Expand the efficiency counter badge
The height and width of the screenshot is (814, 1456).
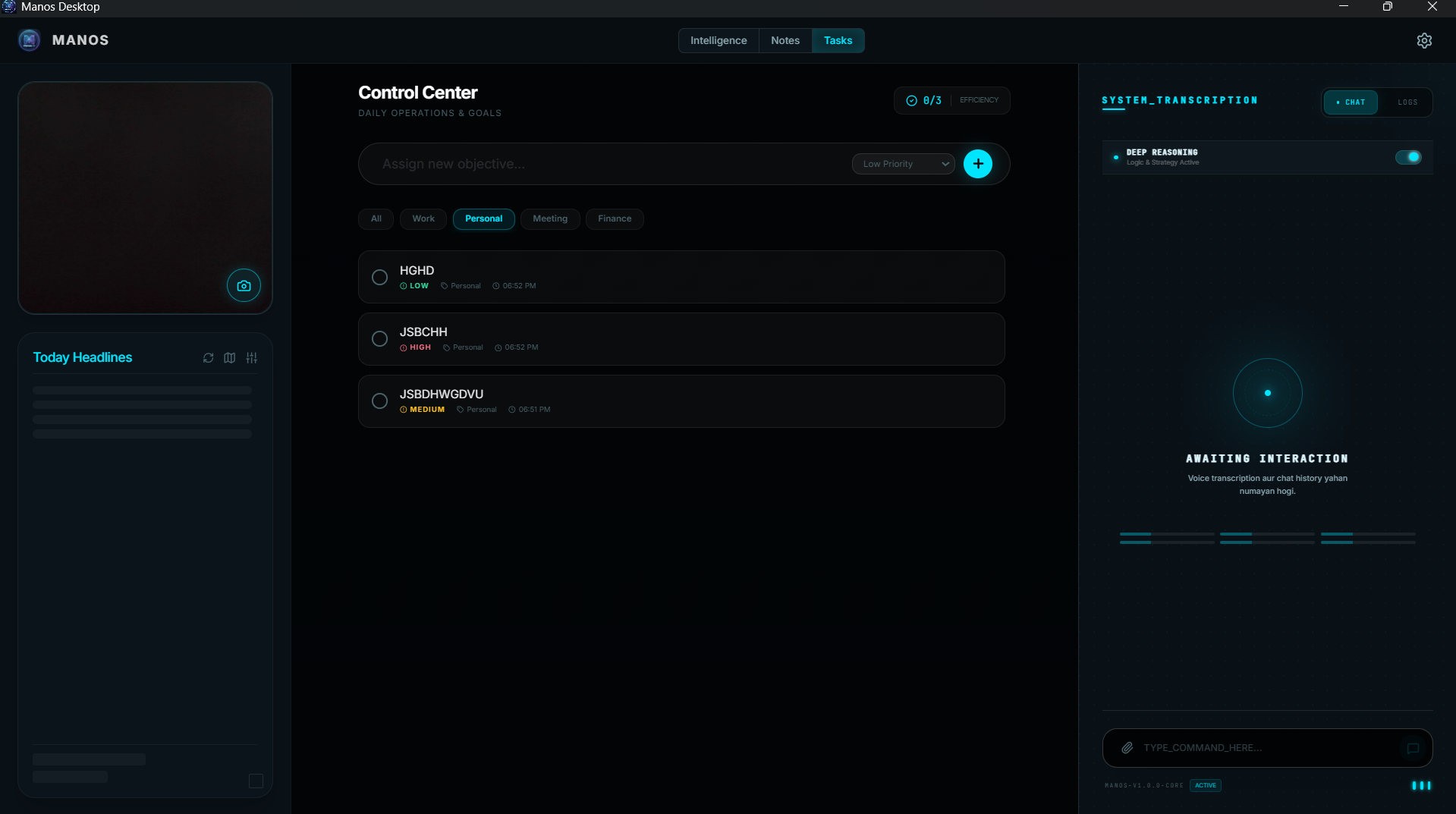(951, 99)
